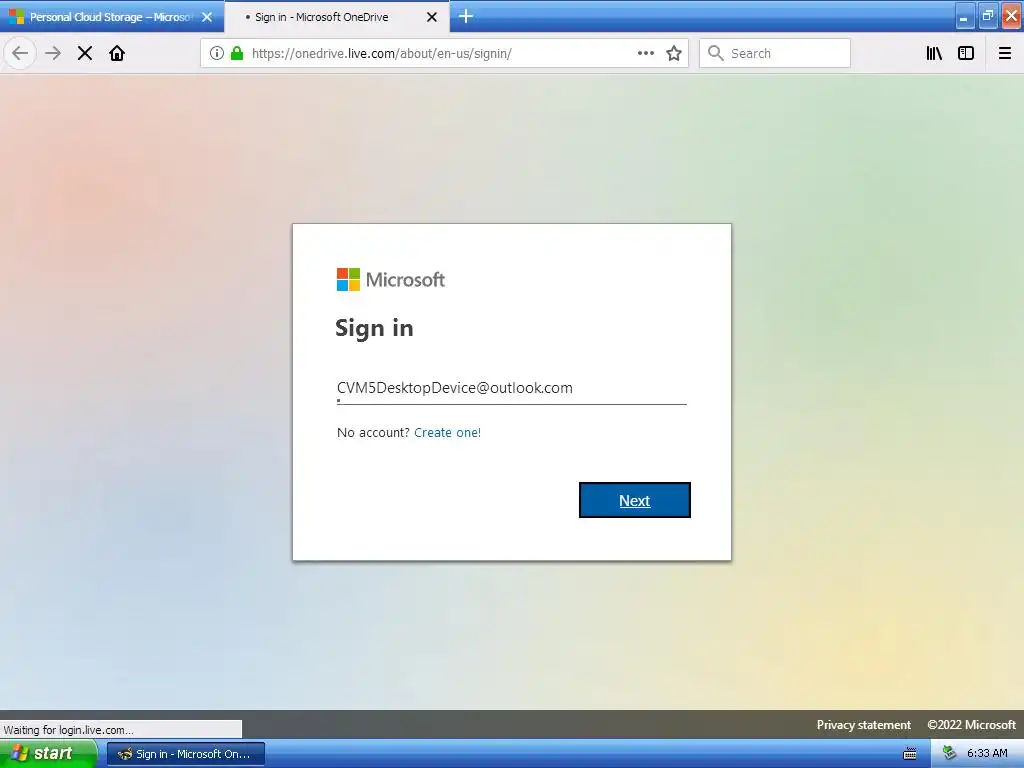The height and width of the screenshot is (768, 1024).
Task: Restore down the Firefox window
Action: click(987, 16)
